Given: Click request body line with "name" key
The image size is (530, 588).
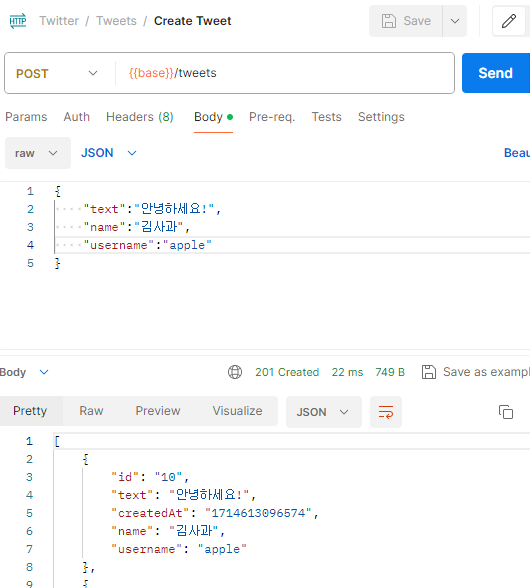Looking at the screenshot, I should (137, 227).
